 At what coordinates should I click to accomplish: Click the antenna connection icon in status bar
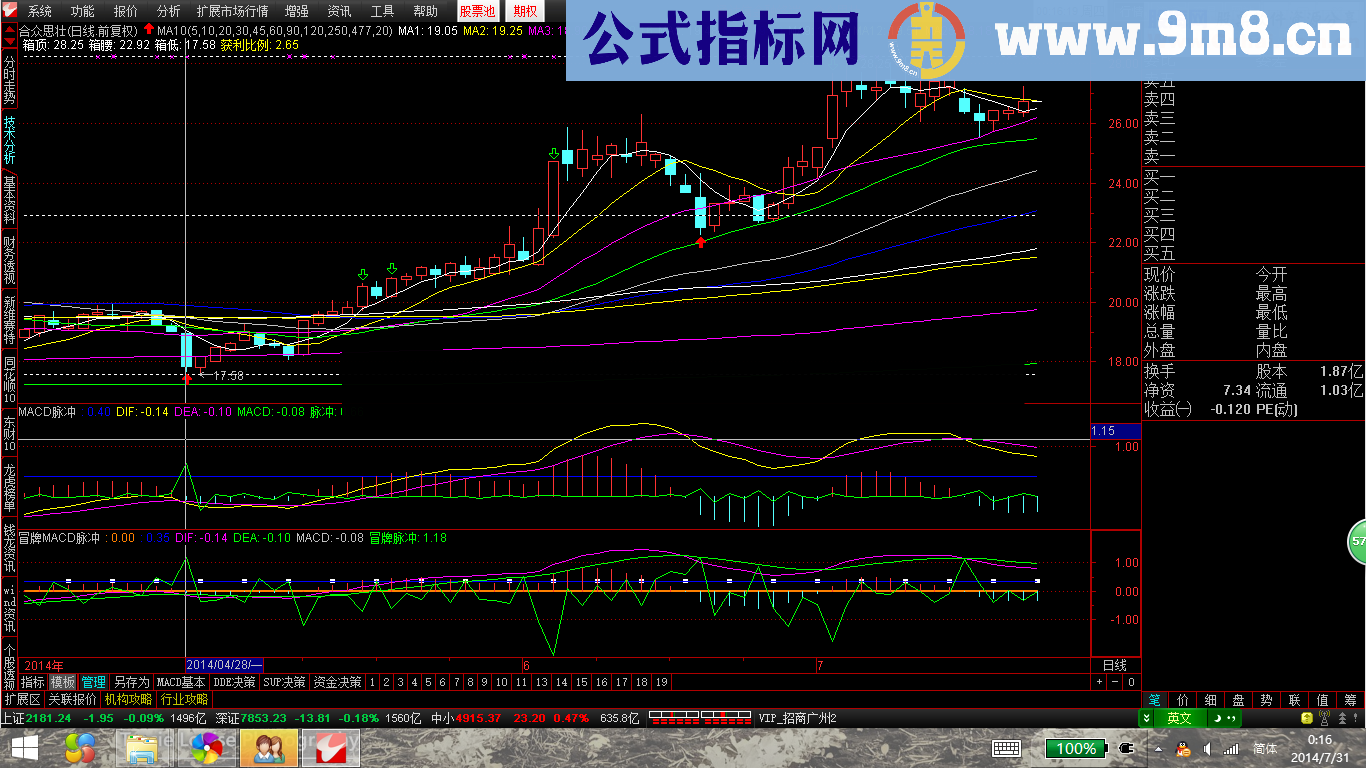click(x=1324, y=720)
